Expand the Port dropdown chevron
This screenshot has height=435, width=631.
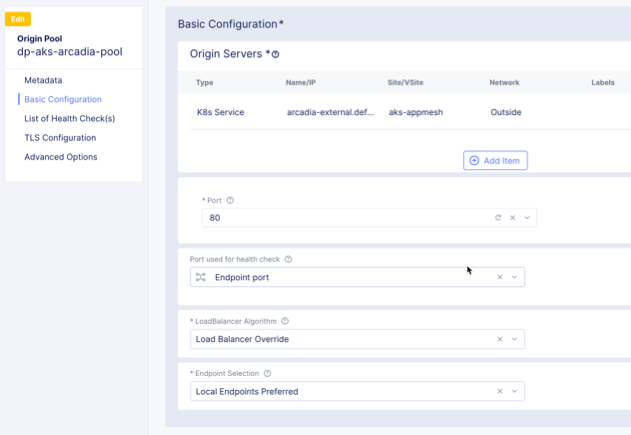pyautogui.click(x=527, y=217)
